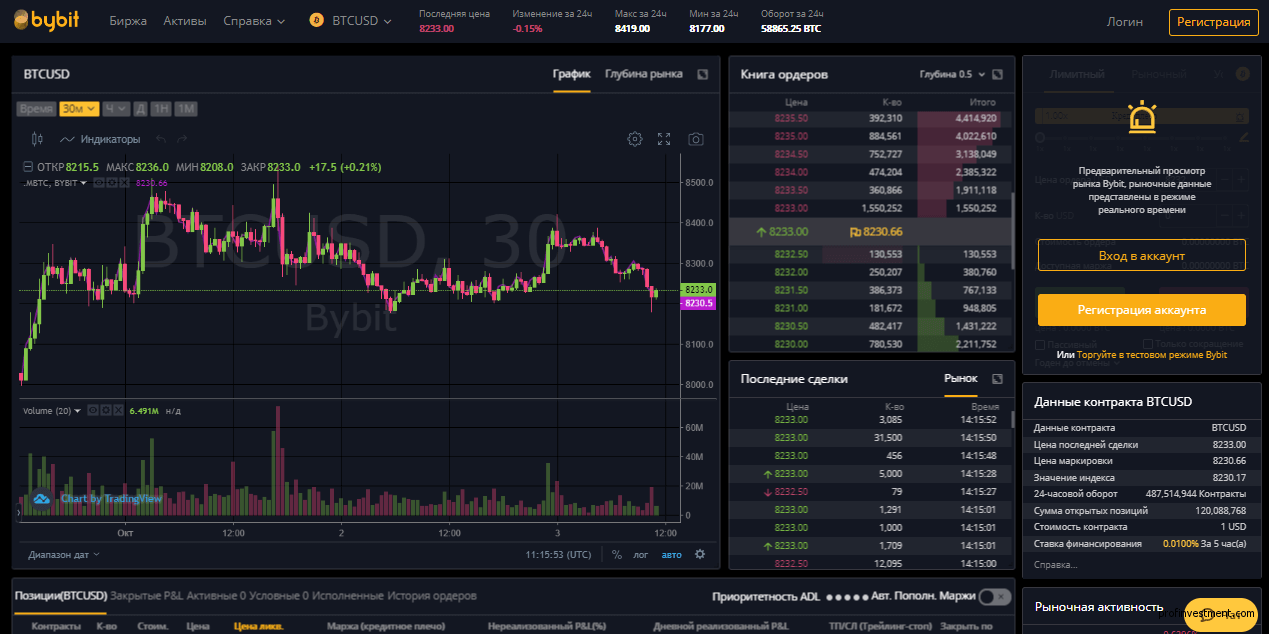Open the Индикаторы indicators menu

(100, 139)
